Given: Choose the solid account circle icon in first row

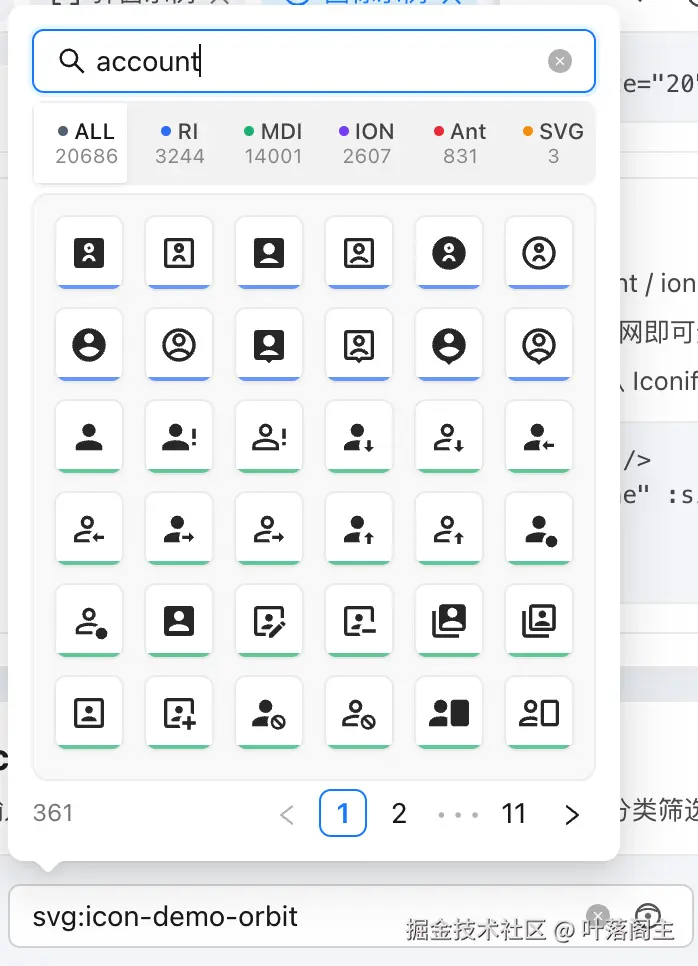Looking at the screenshot, I should pos(448,253).
